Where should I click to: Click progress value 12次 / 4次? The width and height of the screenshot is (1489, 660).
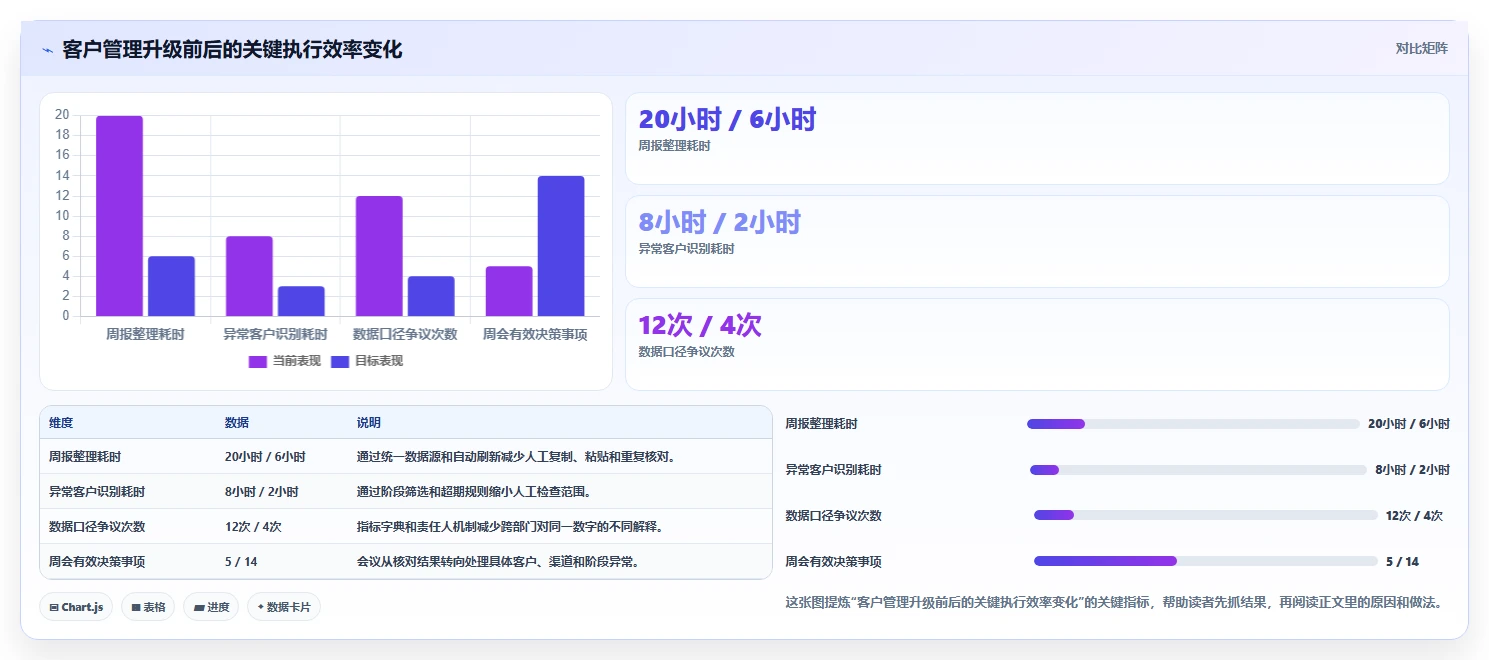(1414, 516)
